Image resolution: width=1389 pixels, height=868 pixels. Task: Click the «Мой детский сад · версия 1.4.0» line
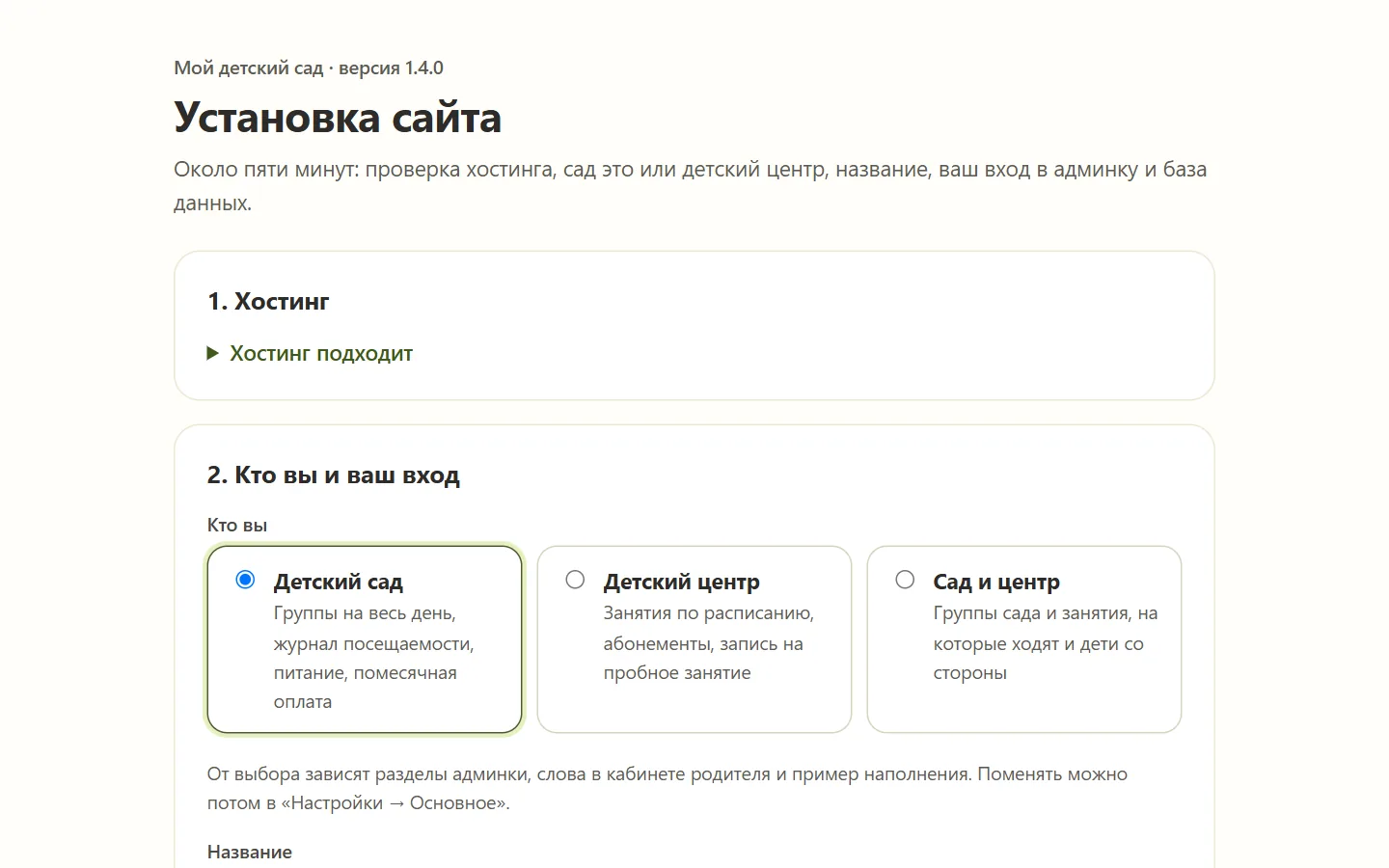tap(309, 68)
